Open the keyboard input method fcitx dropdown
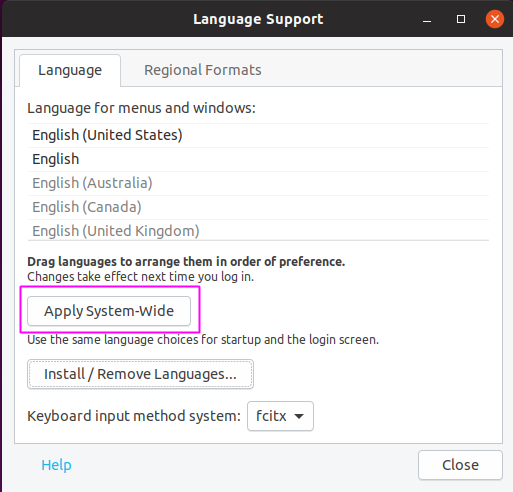This screenshot has height=492, width=513. [x=280, y=416]
